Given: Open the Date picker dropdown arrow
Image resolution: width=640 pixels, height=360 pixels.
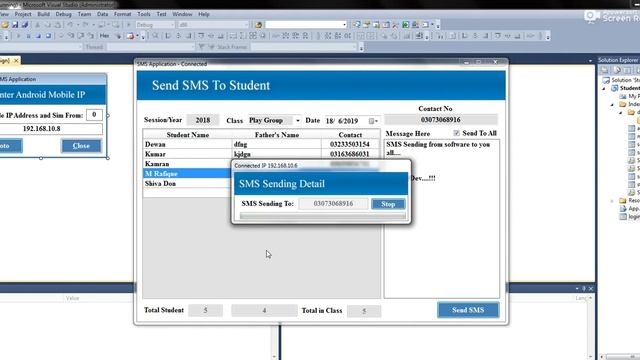Looking at the screenshot, I should [376, 121].
